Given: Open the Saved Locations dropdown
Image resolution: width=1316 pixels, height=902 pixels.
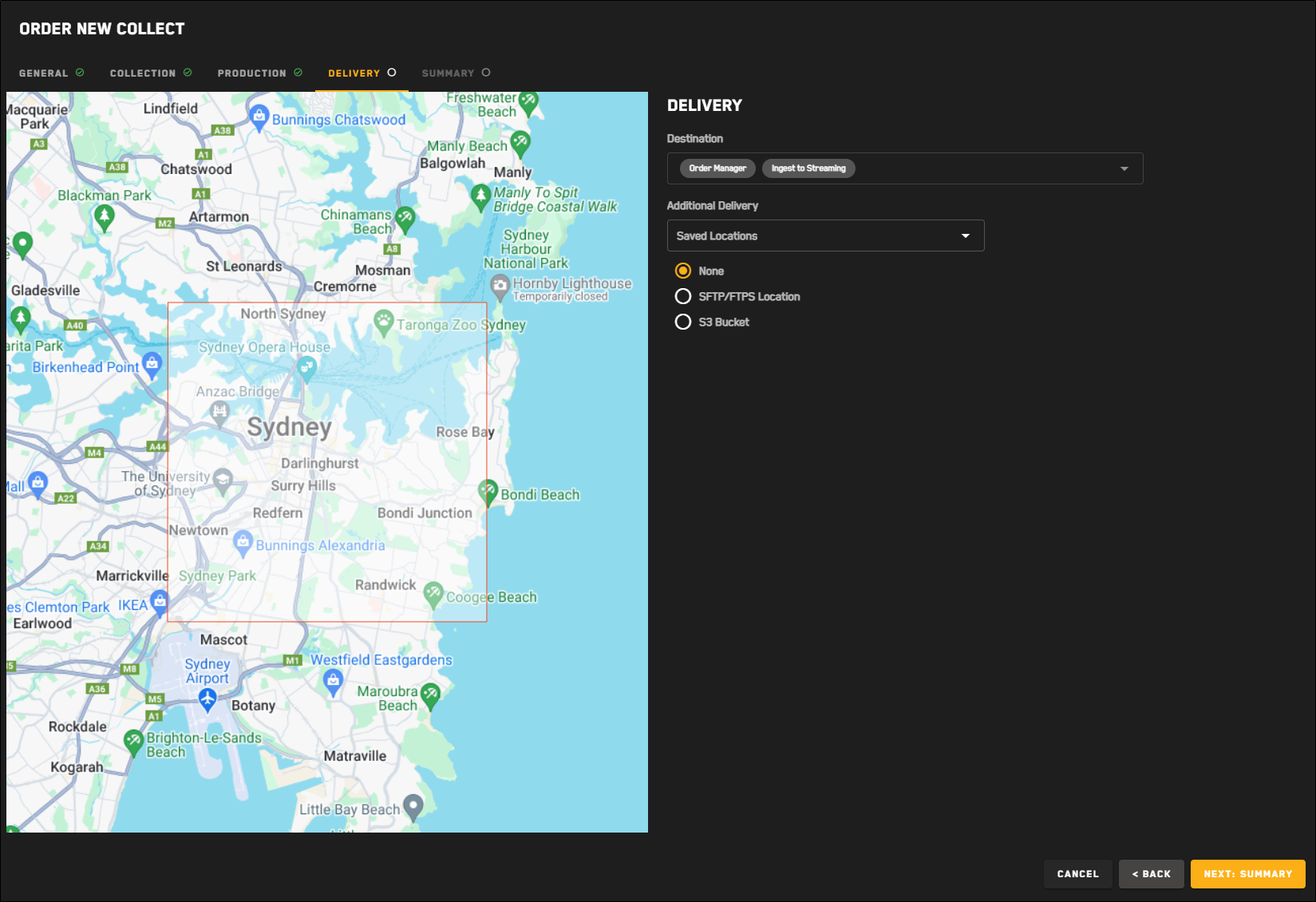Looking at the screenshot, I should 825,235.
